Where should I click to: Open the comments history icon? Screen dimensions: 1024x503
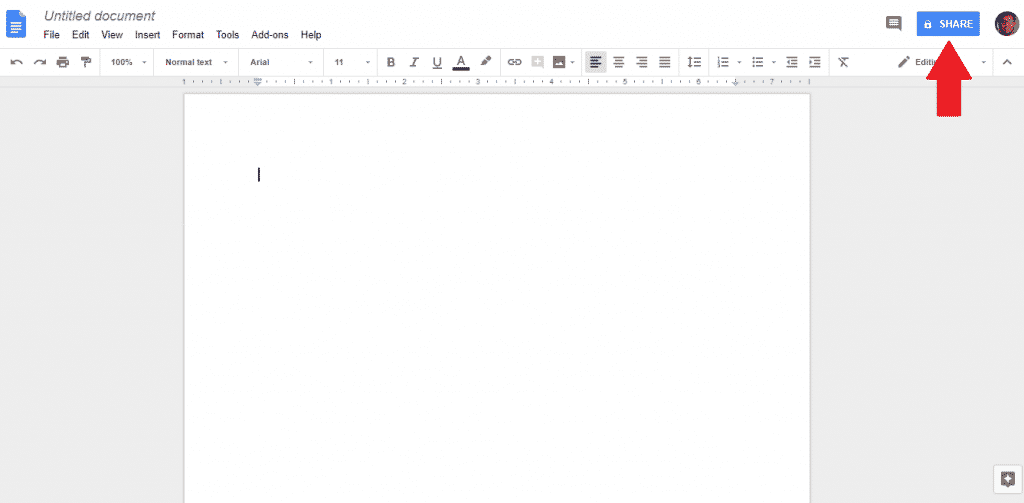coord(894,23)
